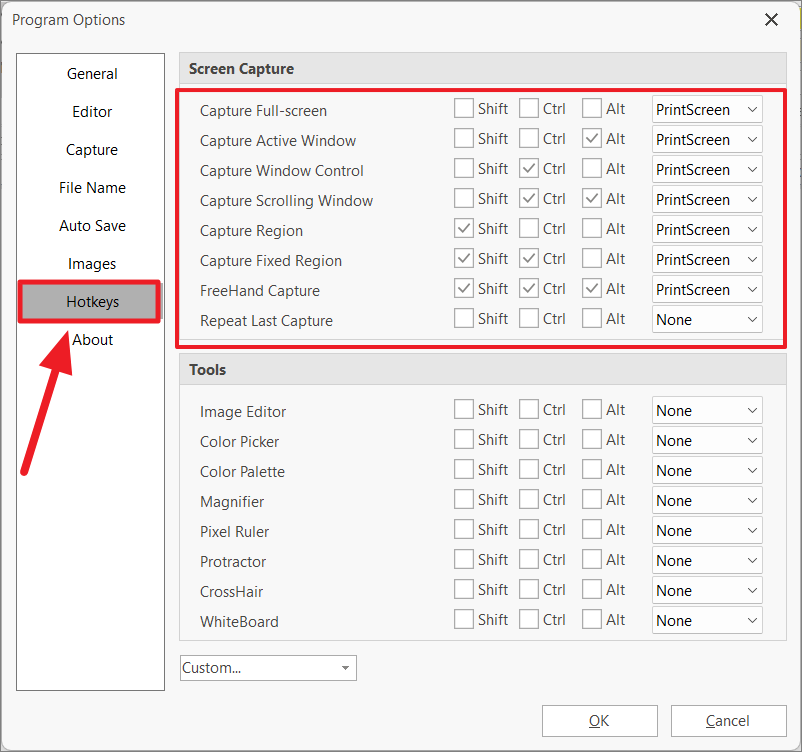
Task: Expand key dropdown for Repeat Last Capture
Action: [707, 320]
